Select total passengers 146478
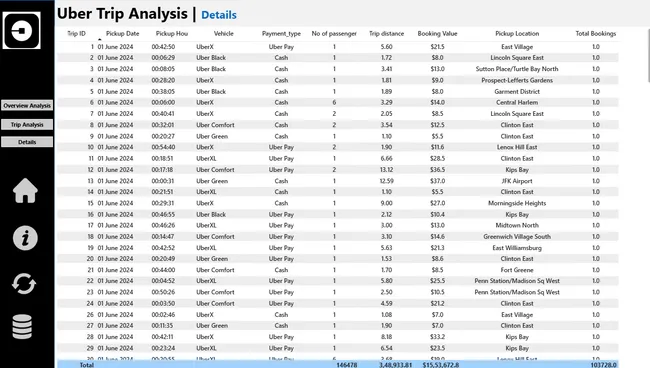Viewport: 650px width, 368px height. (347, 365)
